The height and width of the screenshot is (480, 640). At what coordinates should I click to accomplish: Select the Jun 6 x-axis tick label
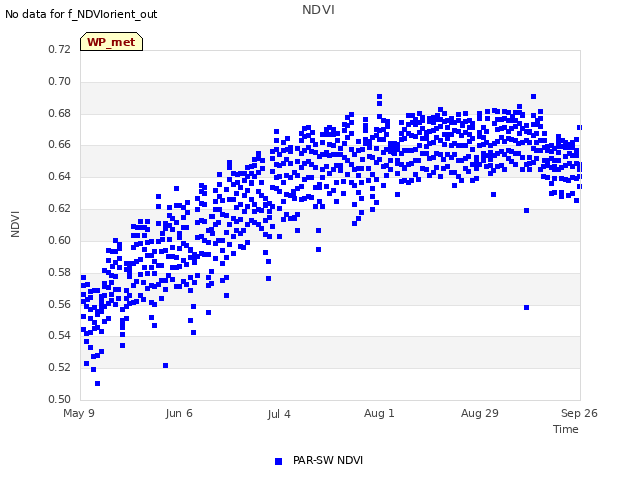tap(179, 413)
